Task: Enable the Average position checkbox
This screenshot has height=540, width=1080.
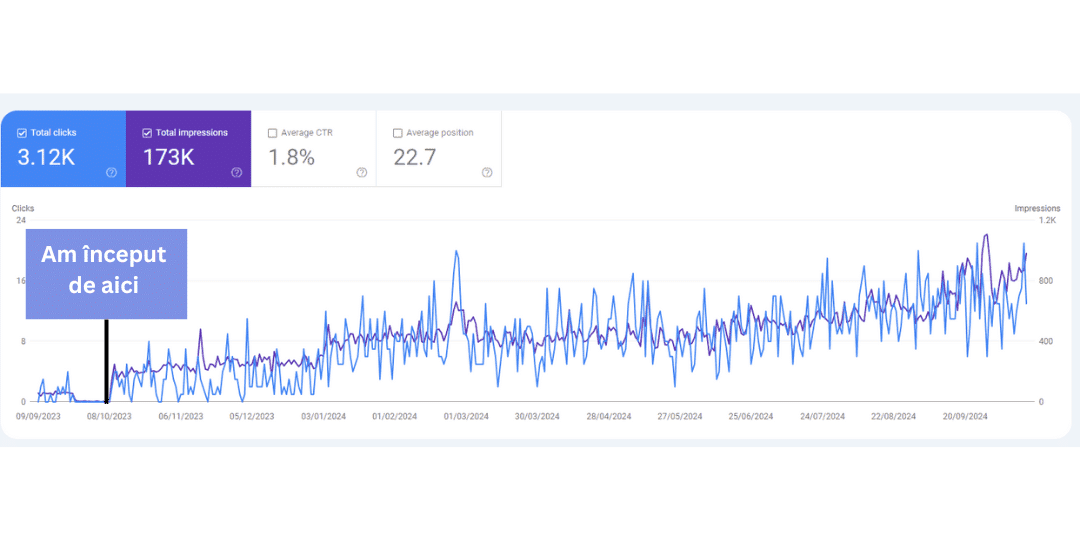Action: [398, 133]
